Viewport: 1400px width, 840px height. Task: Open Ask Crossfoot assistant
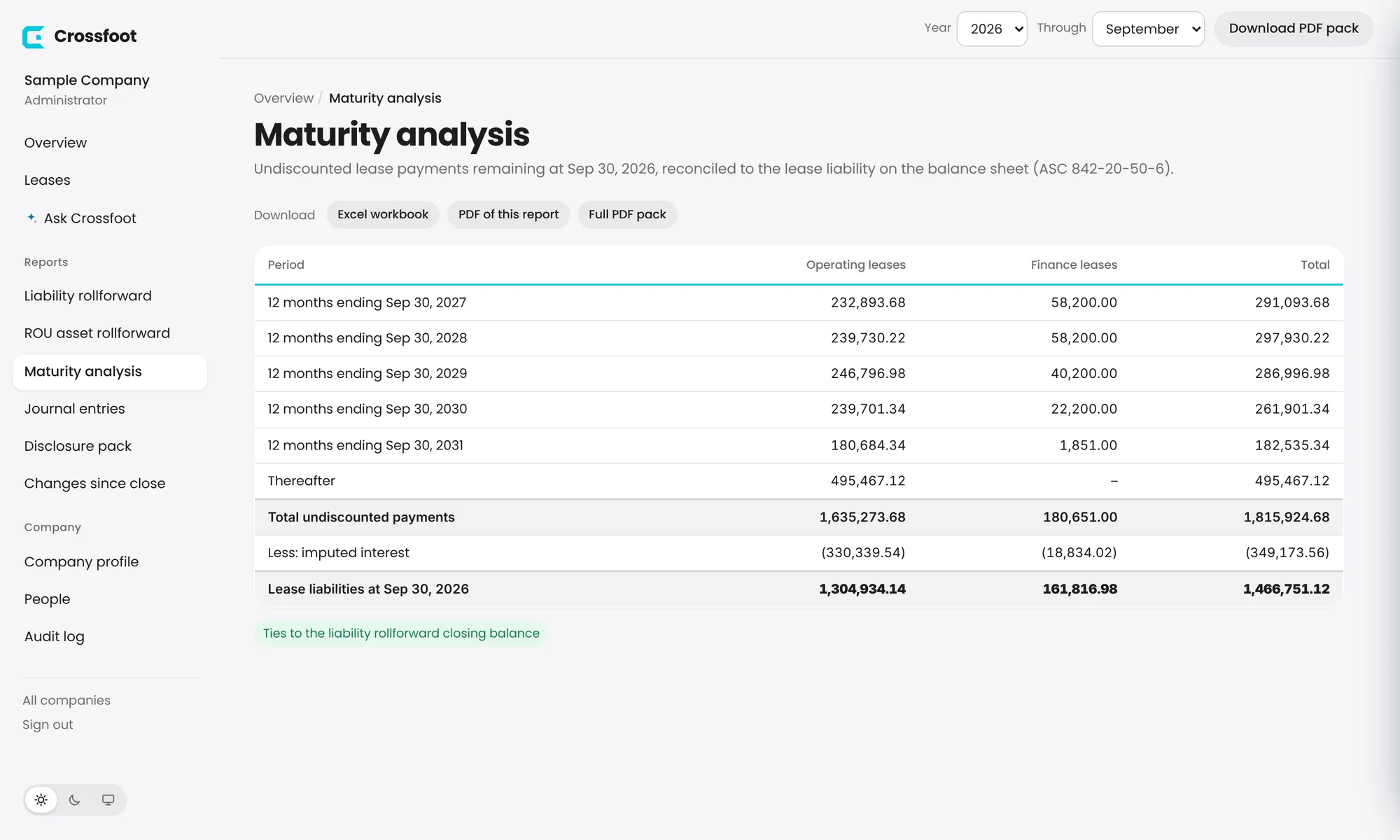90,218
